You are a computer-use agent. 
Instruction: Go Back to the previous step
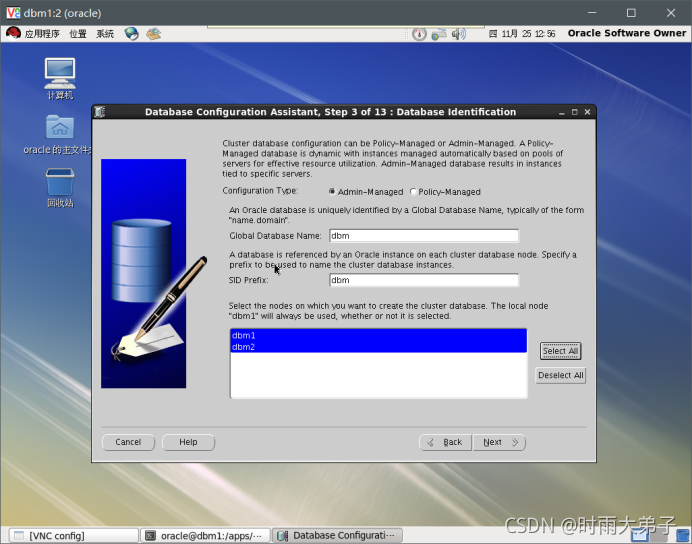[446, 443]
